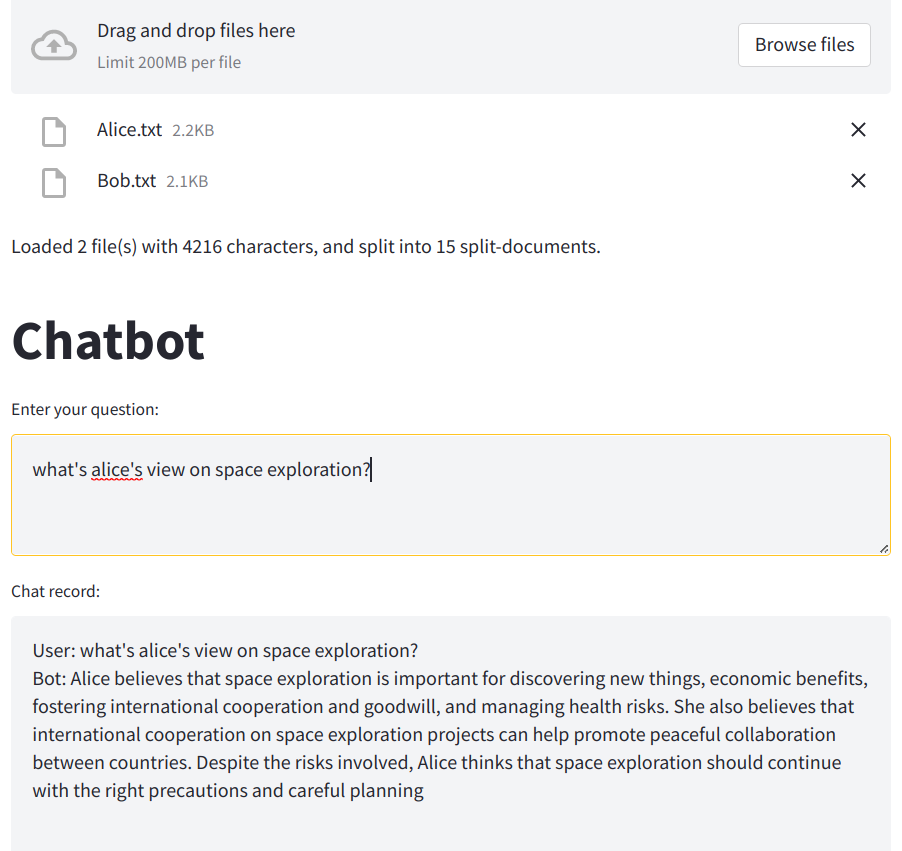This screenshot has height=851, width=902.
Task: Click the 2.1KB file size label
Action: [x=187, y=181]
